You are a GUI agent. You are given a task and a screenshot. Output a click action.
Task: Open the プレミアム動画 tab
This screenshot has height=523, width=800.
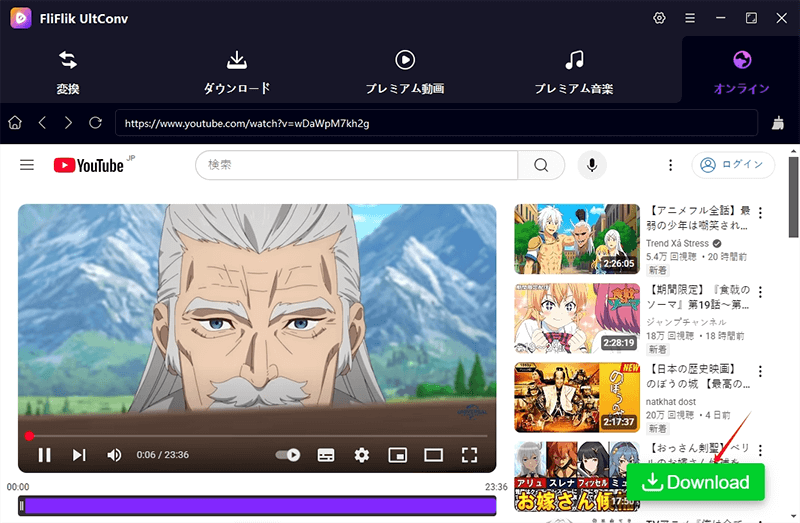click(x=405, y=72)
